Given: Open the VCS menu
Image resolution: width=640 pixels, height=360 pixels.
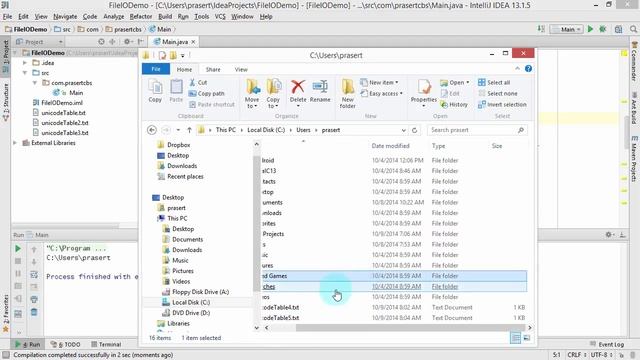Looking at the screenshot, I should point(220,17).
